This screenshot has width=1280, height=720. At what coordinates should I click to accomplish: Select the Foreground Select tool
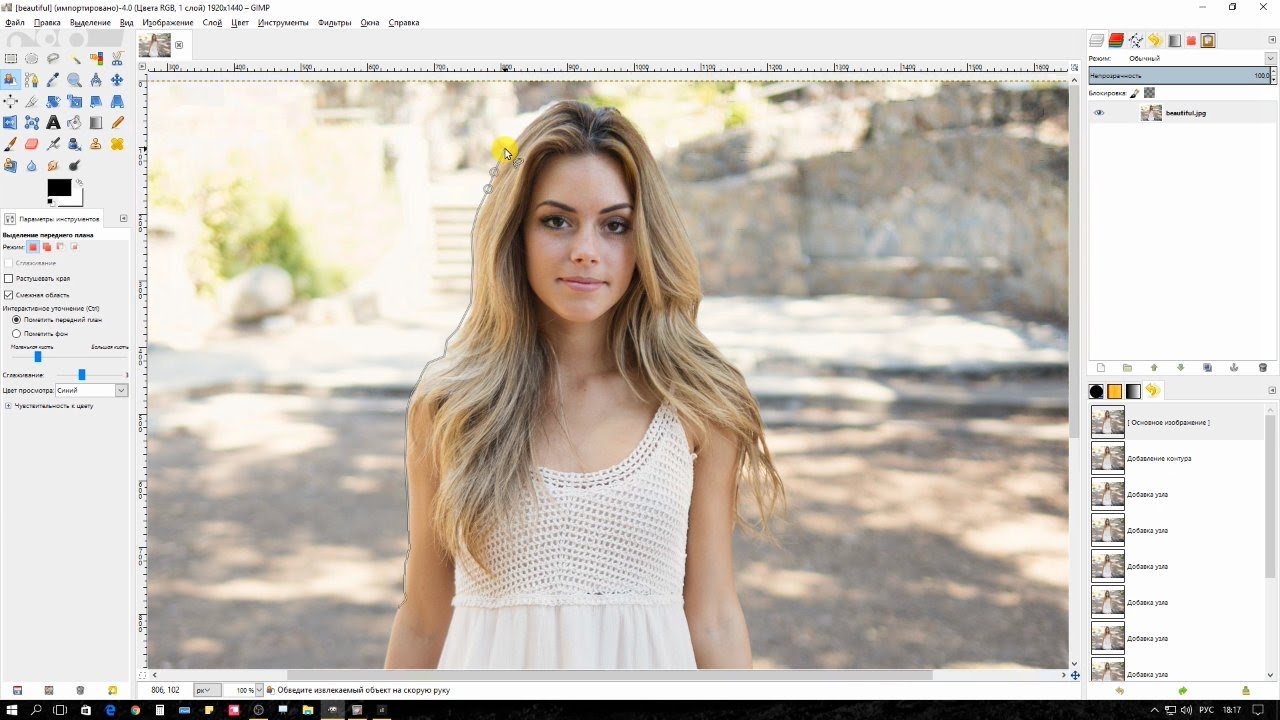pos(11,79)
